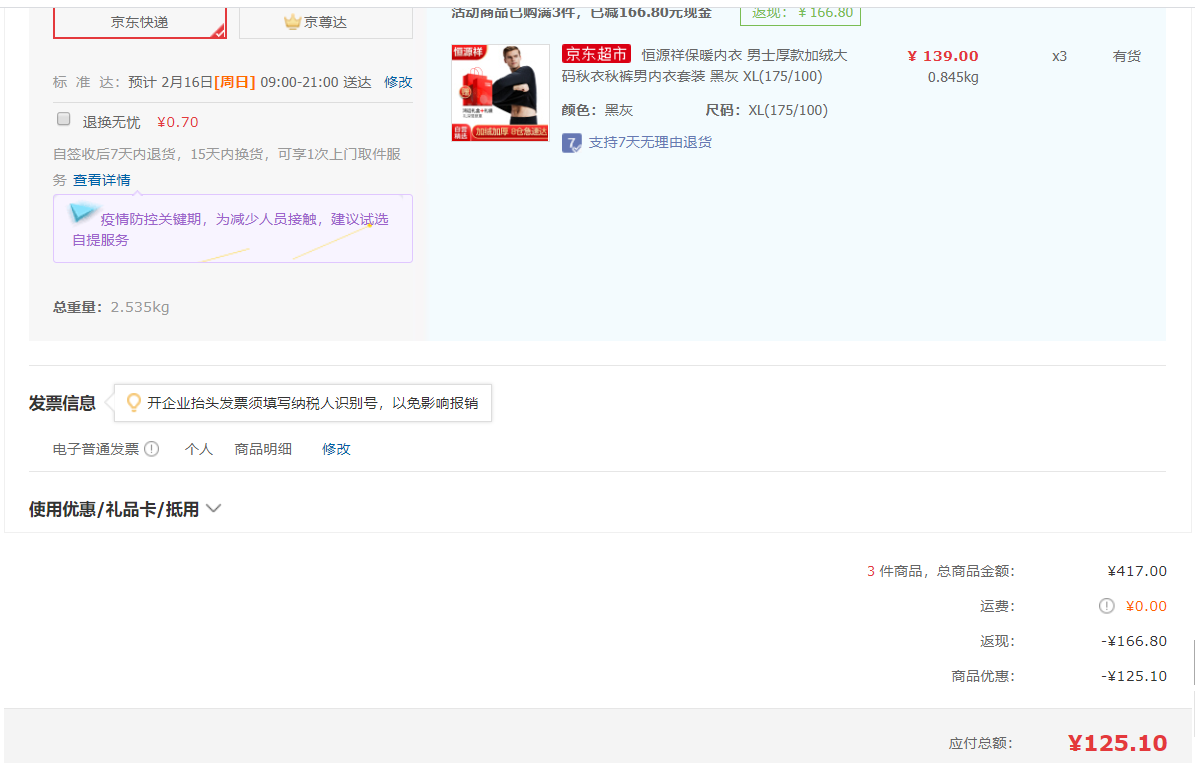
Task: Click the page vertical scrollbar
Action: click(1192, 663)
